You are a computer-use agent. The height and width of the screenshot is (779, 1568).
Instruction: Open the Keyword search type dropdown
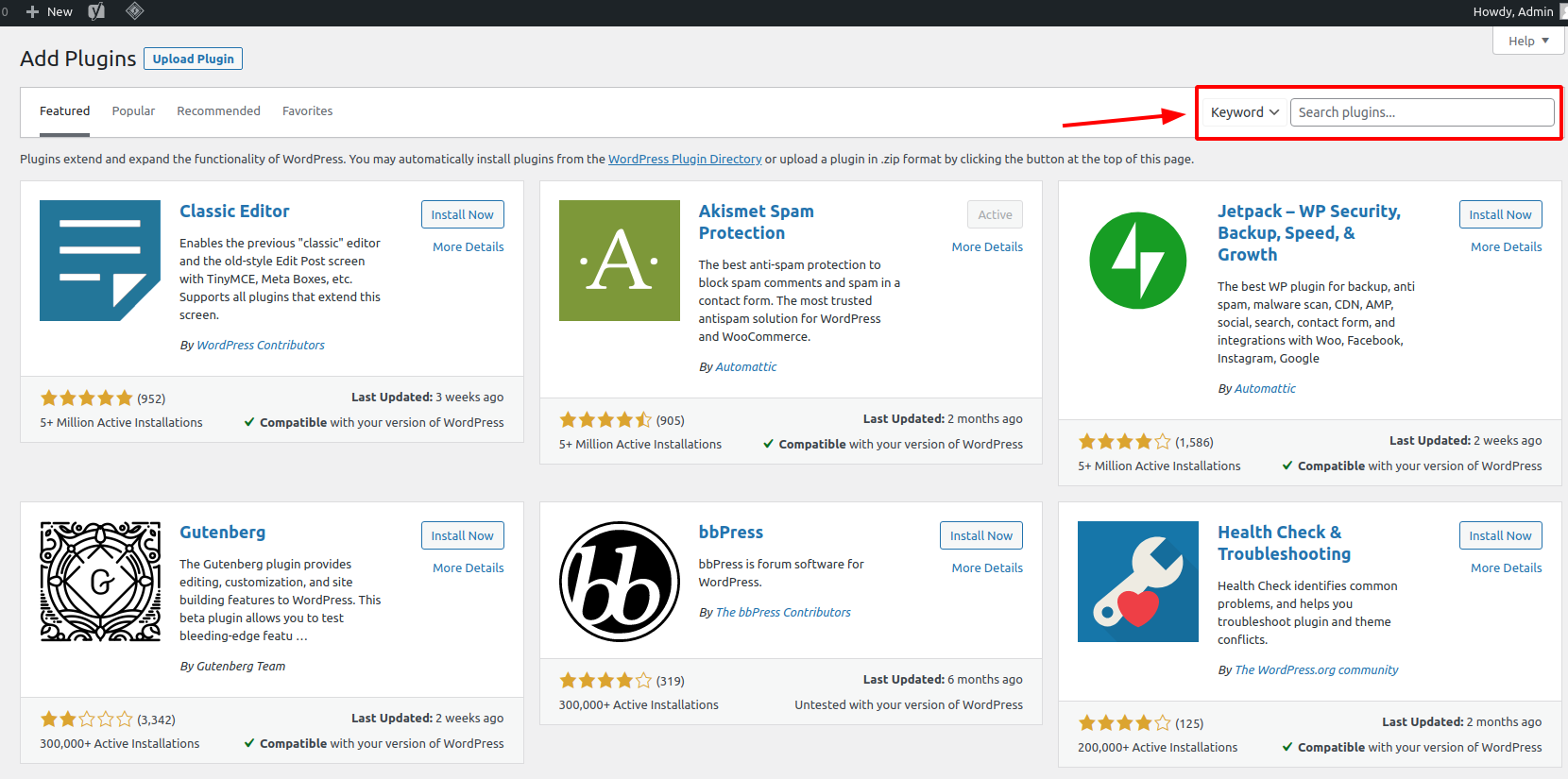tap(1244, 112)
